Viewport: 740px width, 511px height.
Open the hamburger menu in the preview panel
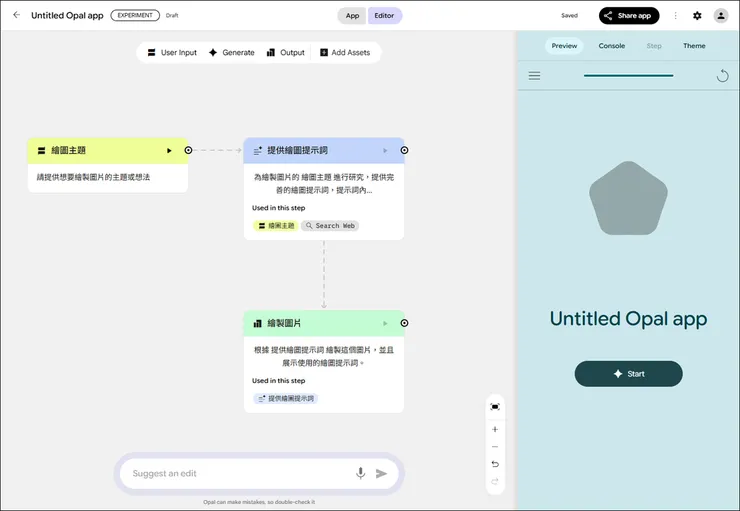534,75
